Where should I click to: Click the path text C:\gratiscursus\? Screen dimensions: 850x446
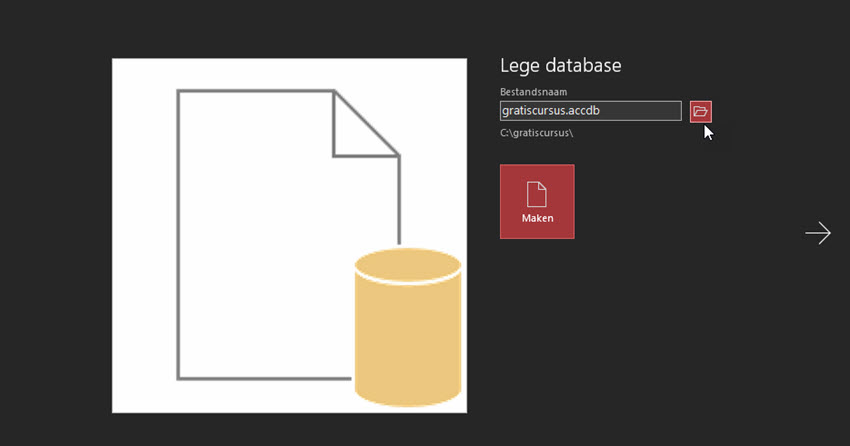coord(536,133)
